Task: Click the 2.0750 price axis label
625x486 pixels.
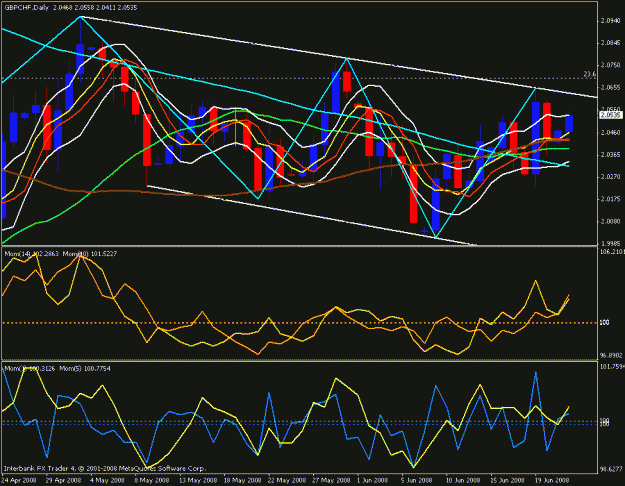Action: pos(610,65)
